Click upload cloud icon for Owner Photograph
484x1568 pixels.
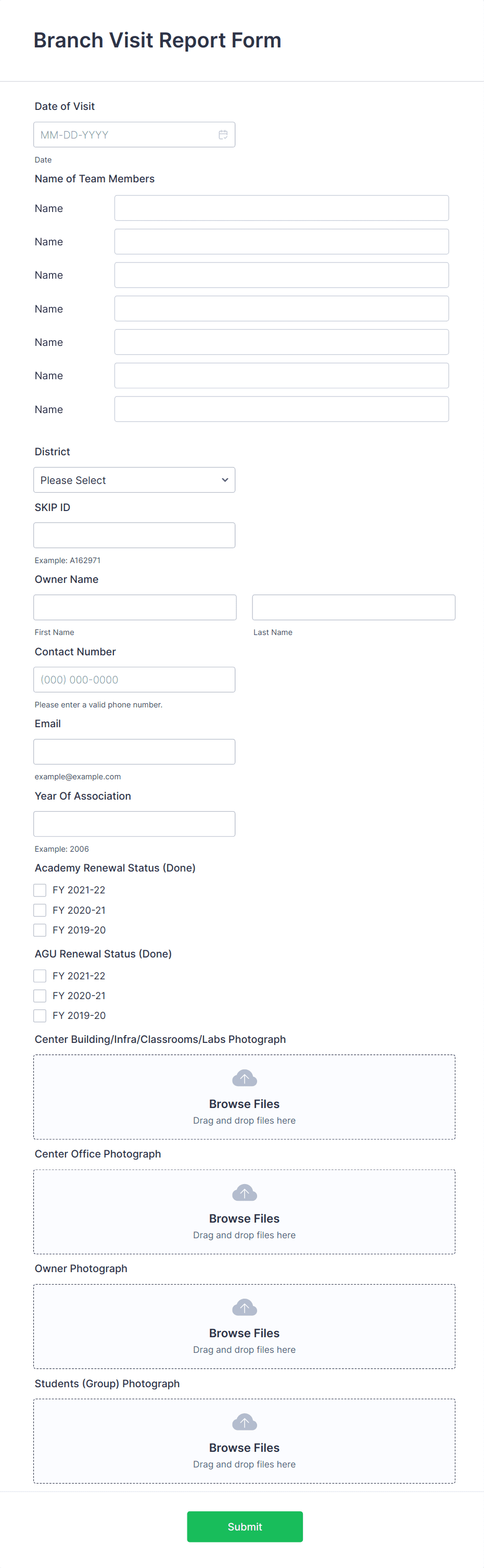tap(245, 1307)
